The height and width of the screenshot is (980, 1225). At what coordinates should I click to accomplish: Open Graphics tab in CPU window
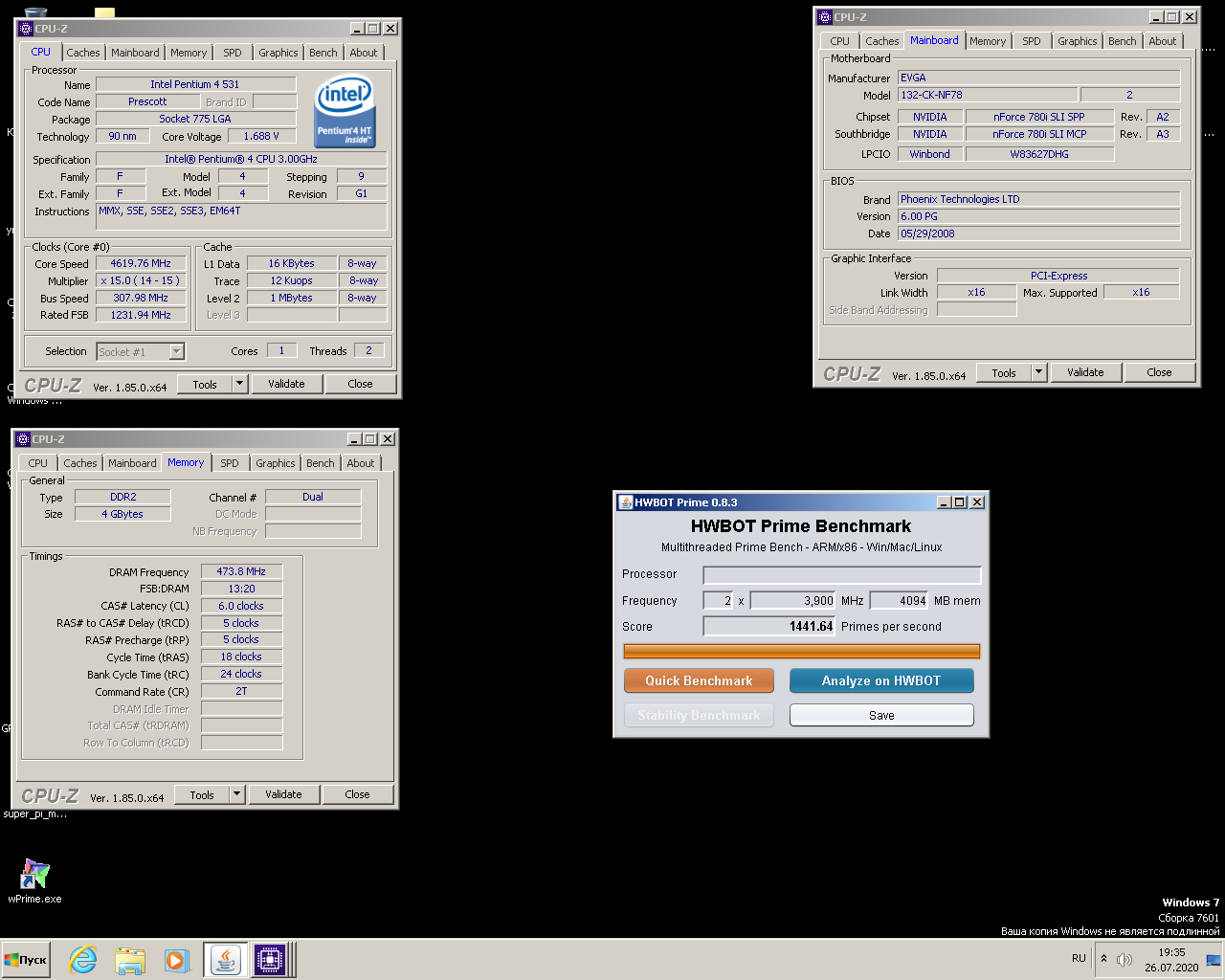point(278,53)
